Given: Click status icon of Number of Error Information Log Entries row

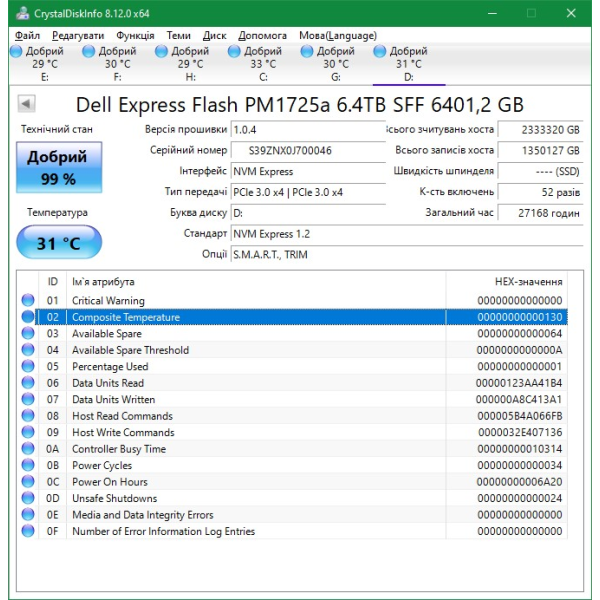Looking at the screenshot, I should [x=28, y=530].
